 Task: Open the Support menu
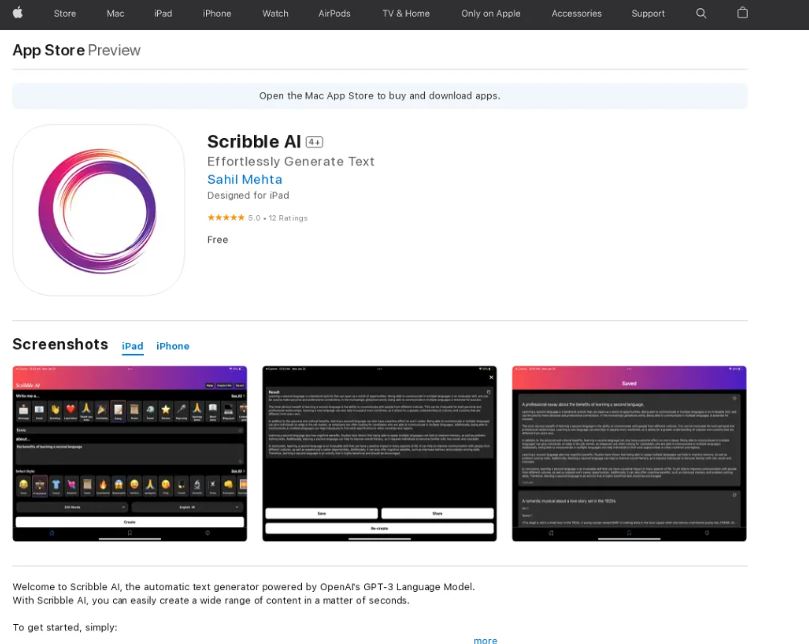[x=648, y=14]
